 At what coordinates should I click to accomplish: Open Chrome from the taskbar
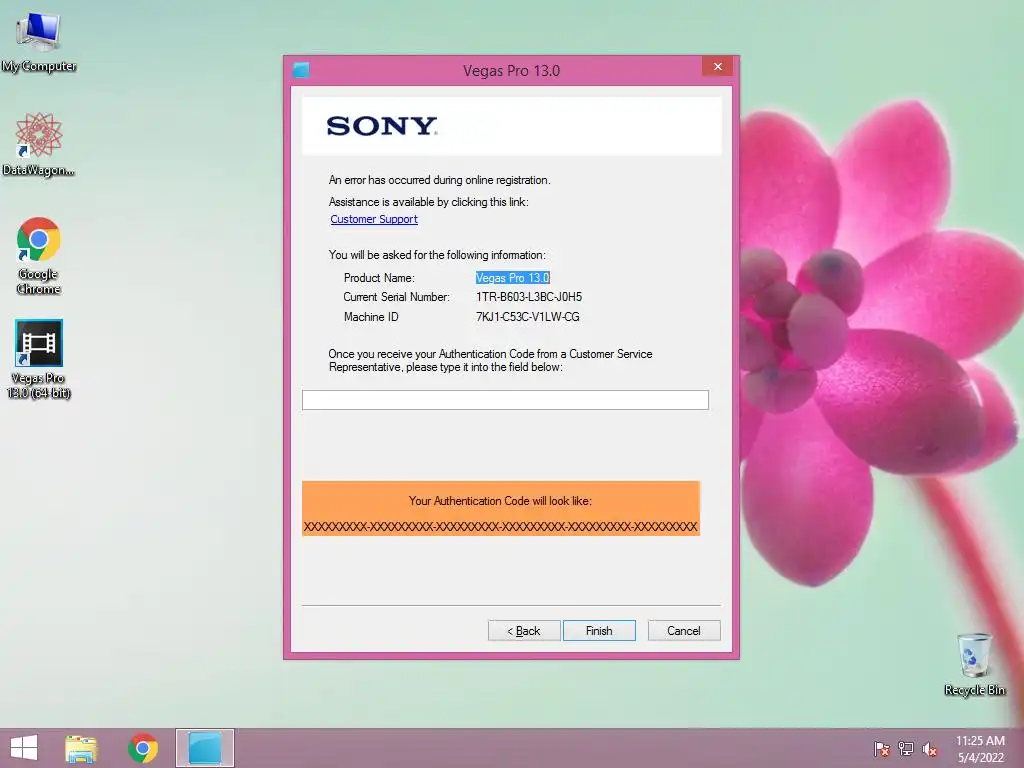coord(143,748)
